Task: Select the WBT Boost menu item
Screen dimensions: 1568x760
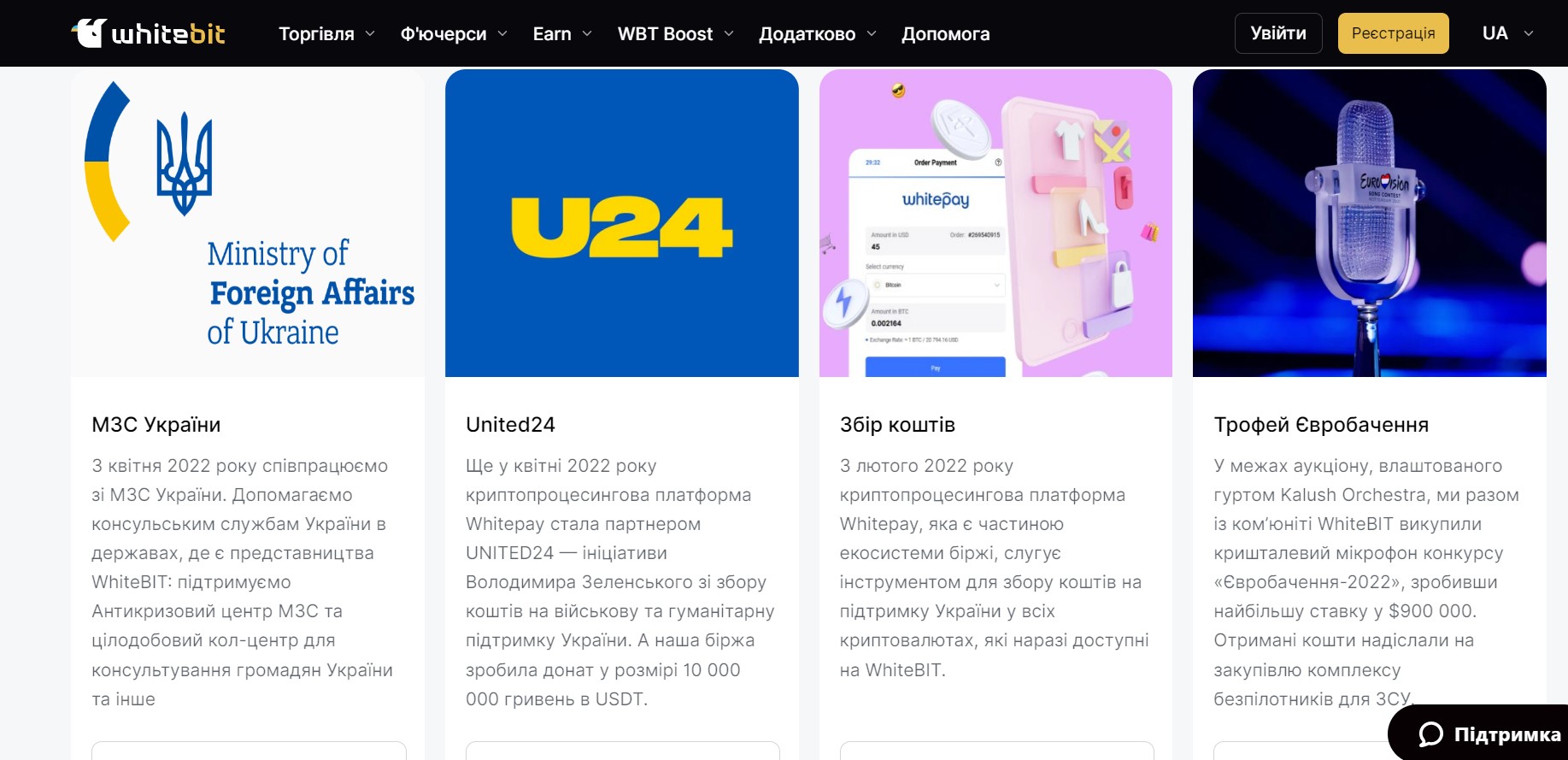Action: (665, 33)
